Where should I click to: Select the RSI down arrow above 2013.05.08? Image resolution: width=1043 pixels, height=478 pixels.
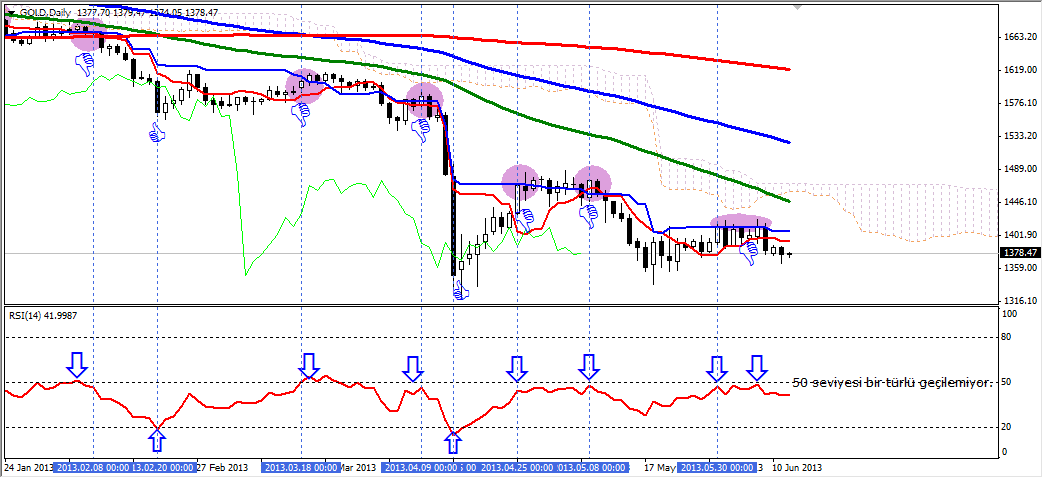(x=589, y=367)
